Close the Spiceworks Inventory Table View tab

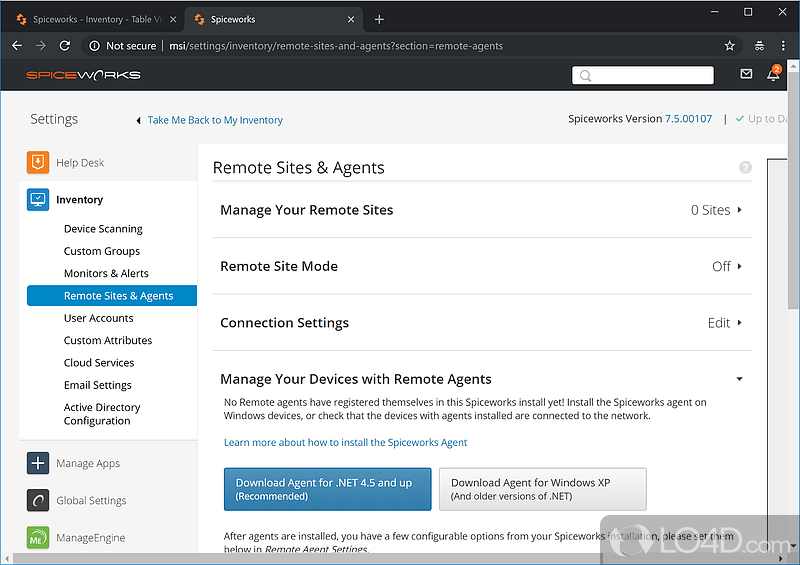point(173,19)
